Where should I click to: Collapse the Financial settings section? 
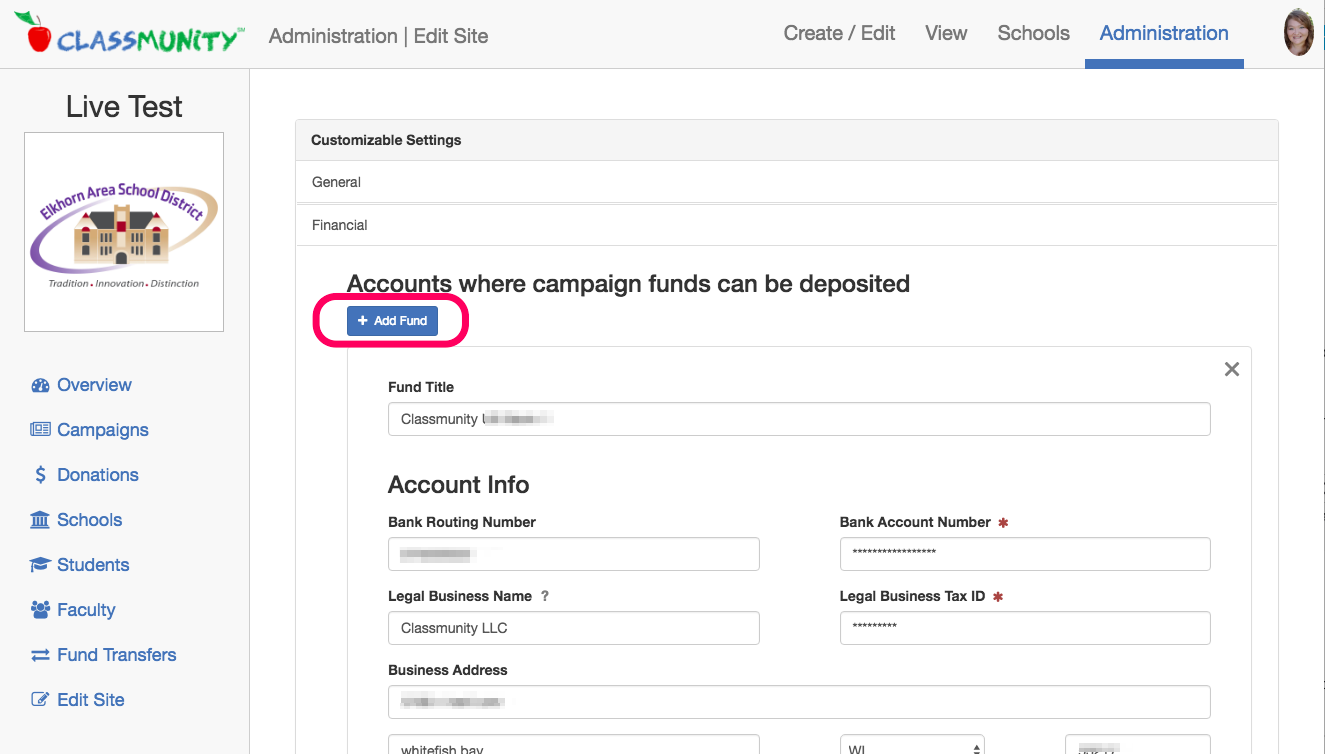339,224
